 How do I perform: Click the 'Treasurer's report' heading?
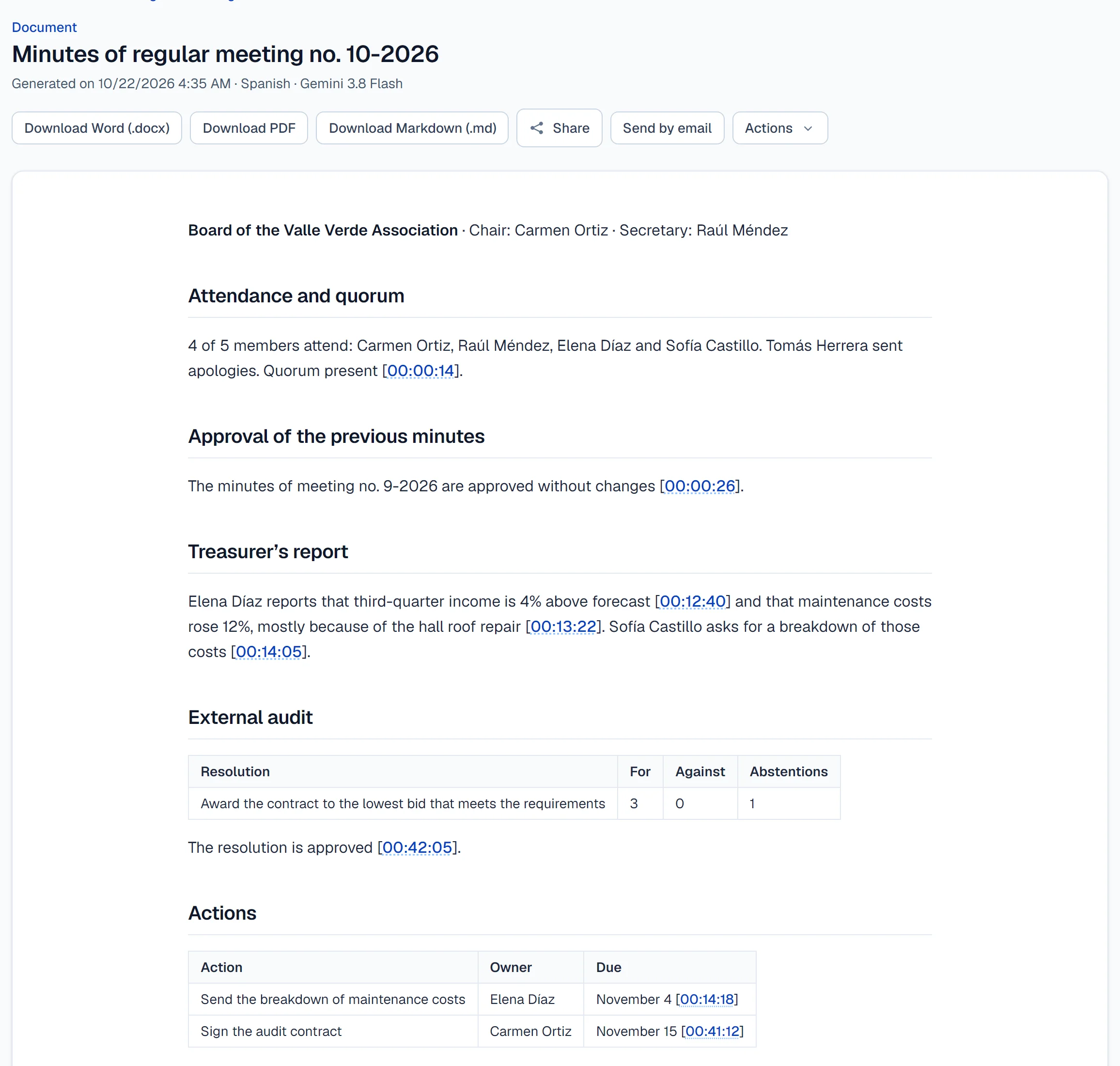pos(267,552)
